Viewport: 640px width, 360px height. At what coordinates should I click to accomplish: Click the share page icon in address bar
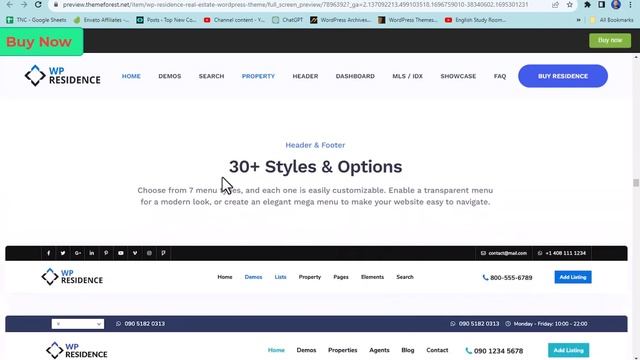click(556, 5)
